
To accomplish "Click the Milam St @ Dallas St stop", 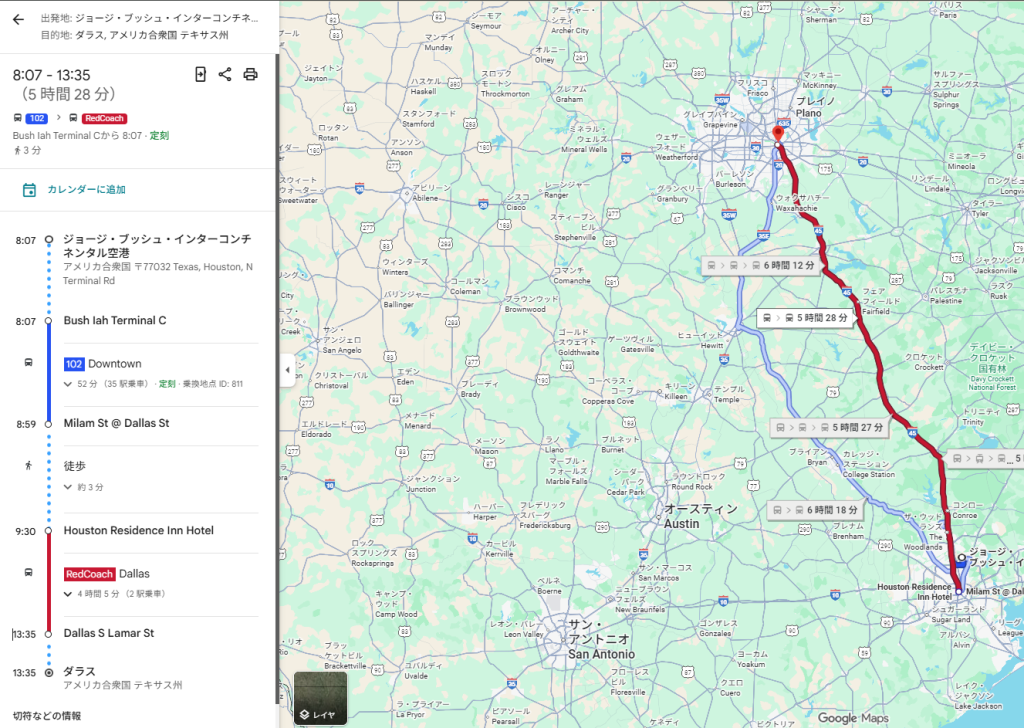I will coord(116,423).
